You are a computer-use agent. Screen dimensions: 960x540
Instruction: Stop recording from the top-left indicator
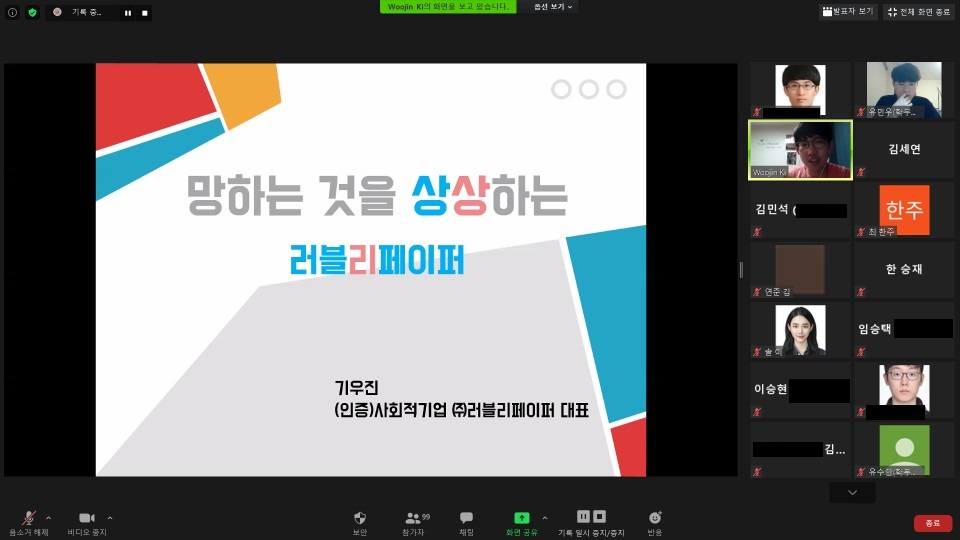[144, 13]
